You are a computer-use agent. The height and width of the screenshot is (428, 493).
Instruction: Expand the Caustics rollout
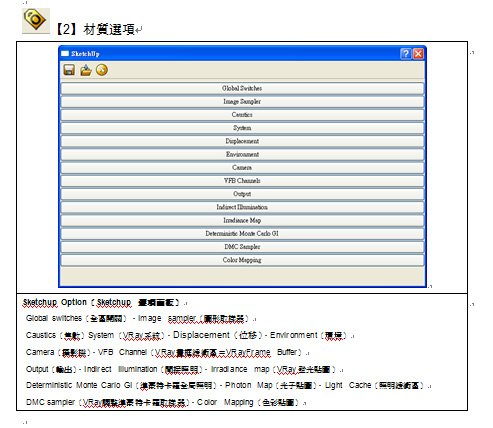pyautogui.click(x=242, y=115)
